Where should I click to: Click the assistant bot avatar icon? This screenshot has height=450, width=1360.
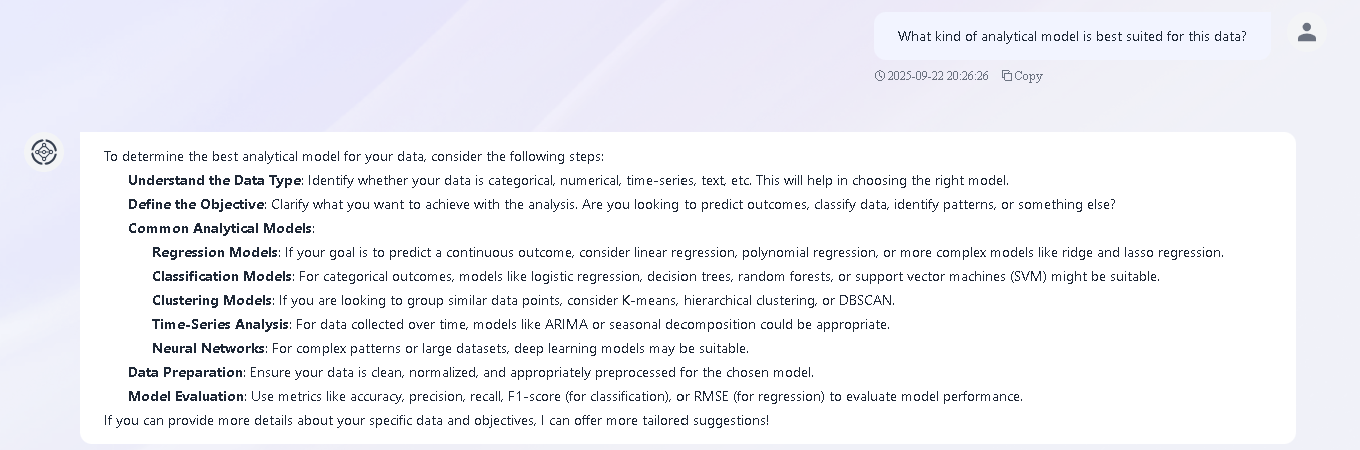[x=44, y=152]
